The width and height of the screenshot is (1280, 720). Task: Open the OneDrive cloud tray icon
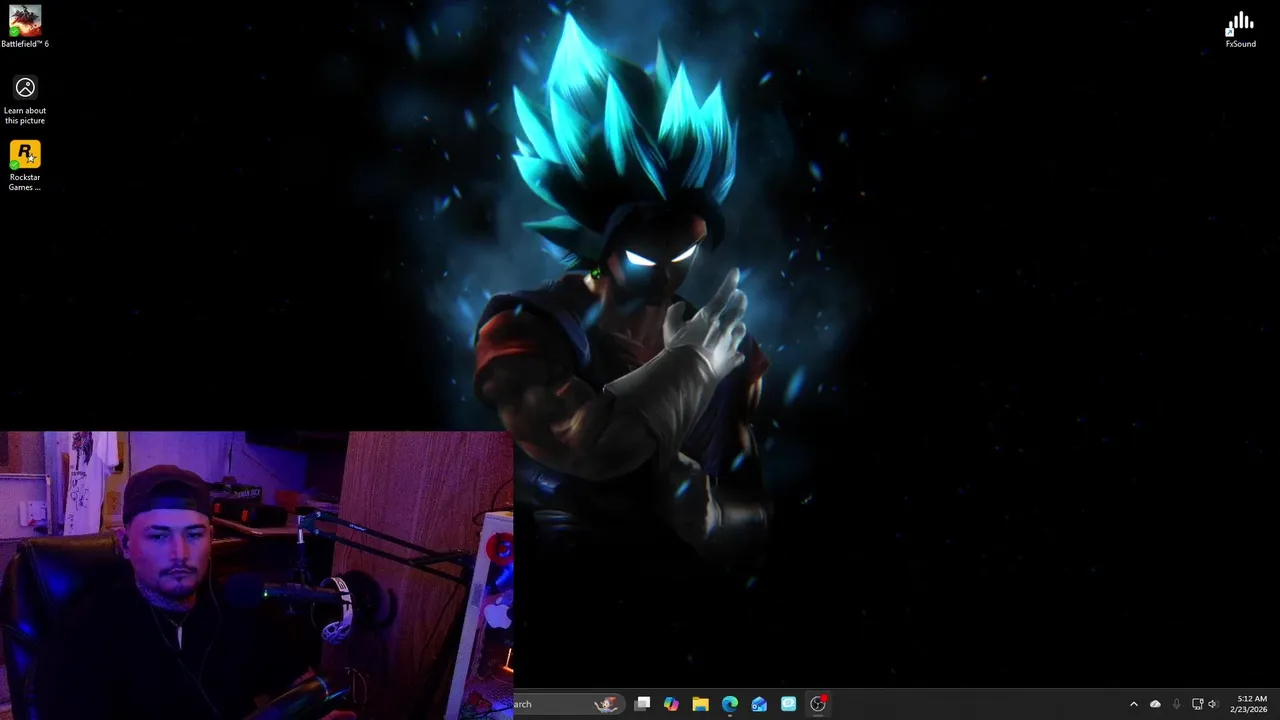[x=1155, y=704]
